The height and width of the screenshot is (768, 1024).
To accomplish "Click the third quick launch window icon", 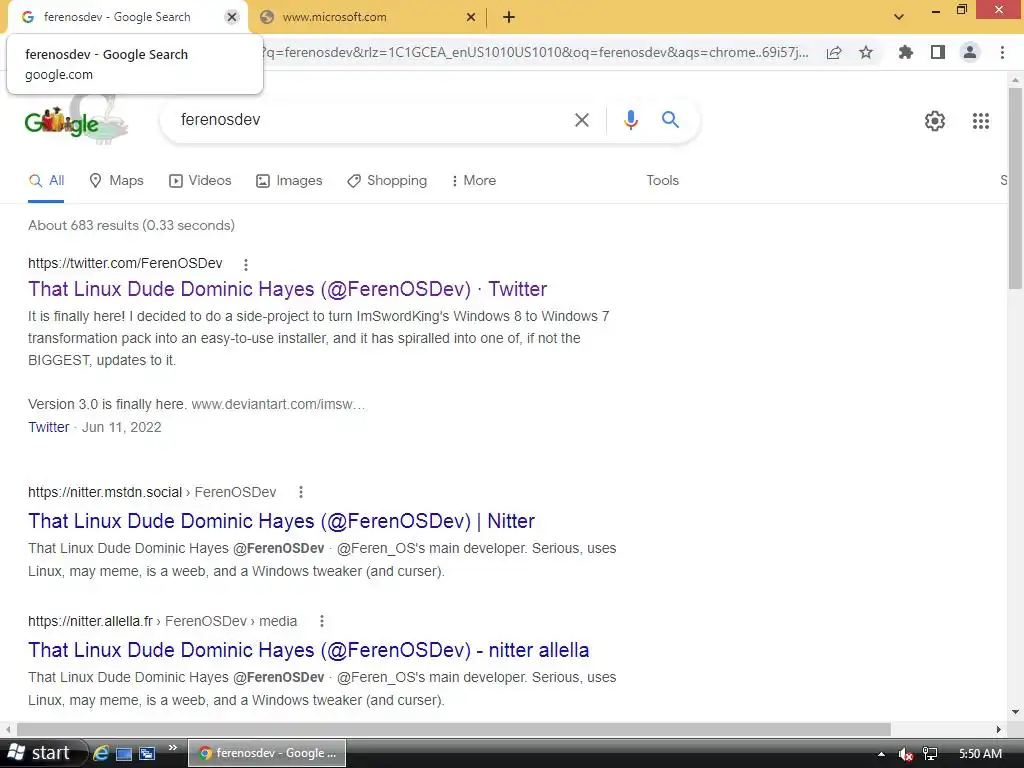I will coord(148,754).
